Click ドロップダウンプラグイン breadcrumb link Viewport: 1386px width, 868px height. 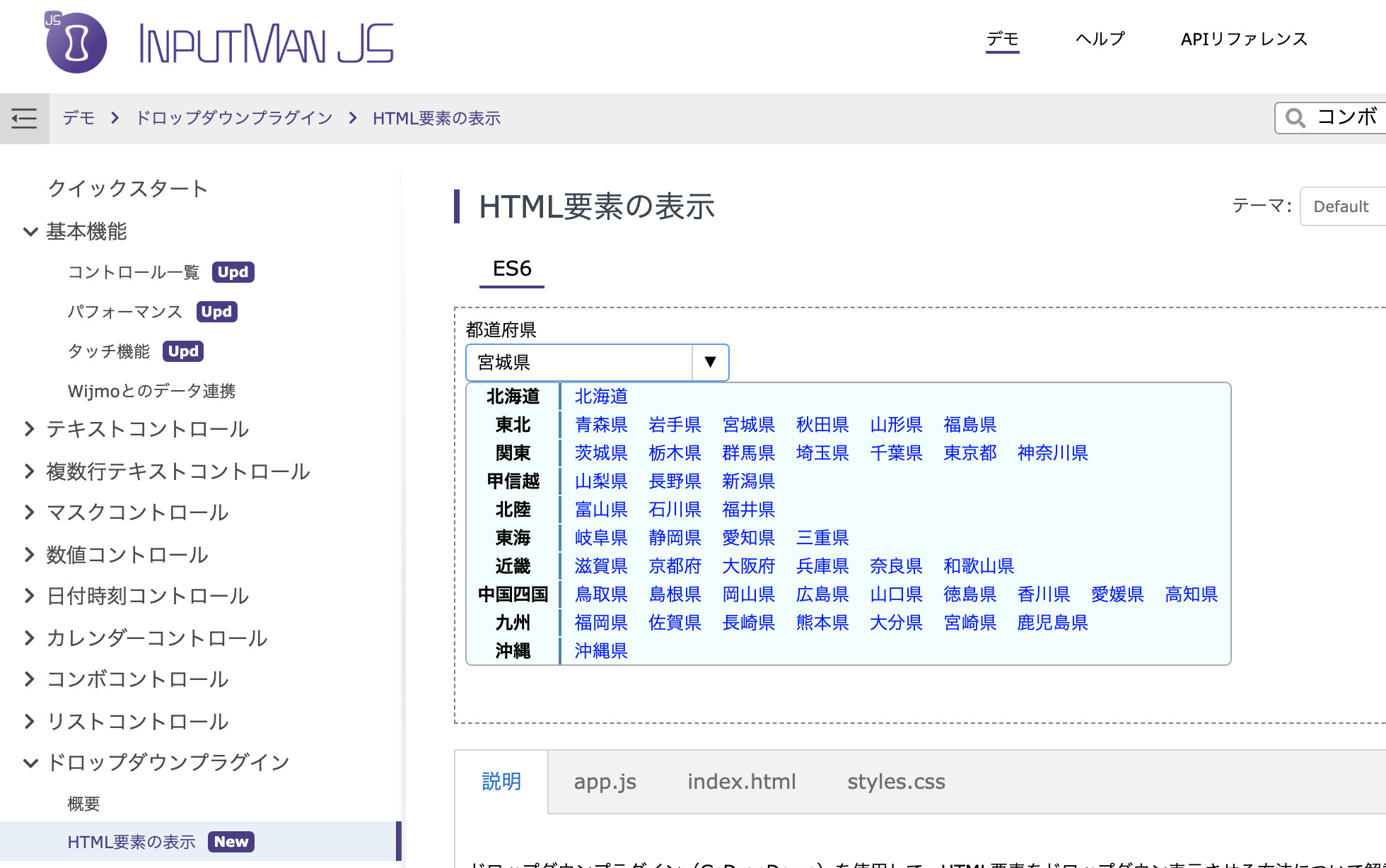(234, 118)
